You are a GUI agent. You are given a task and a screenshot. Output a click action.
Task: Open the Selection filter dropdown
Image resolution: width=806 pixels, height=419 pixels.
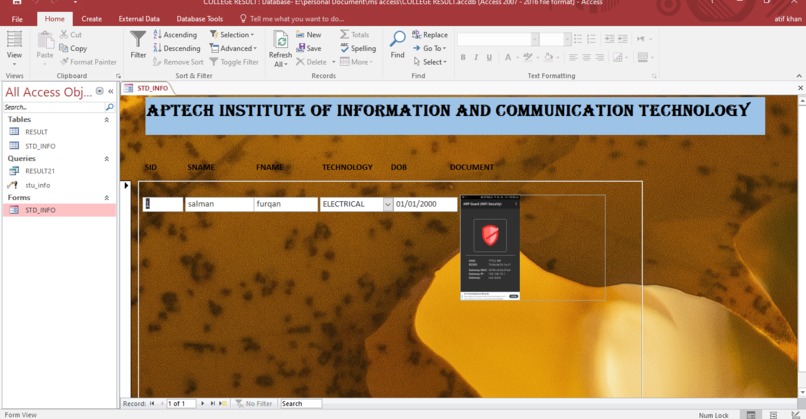tap(232, 34)
